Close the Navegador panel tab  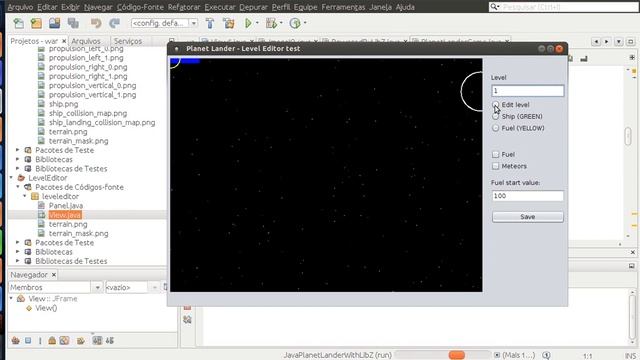[x=53, y=275]
